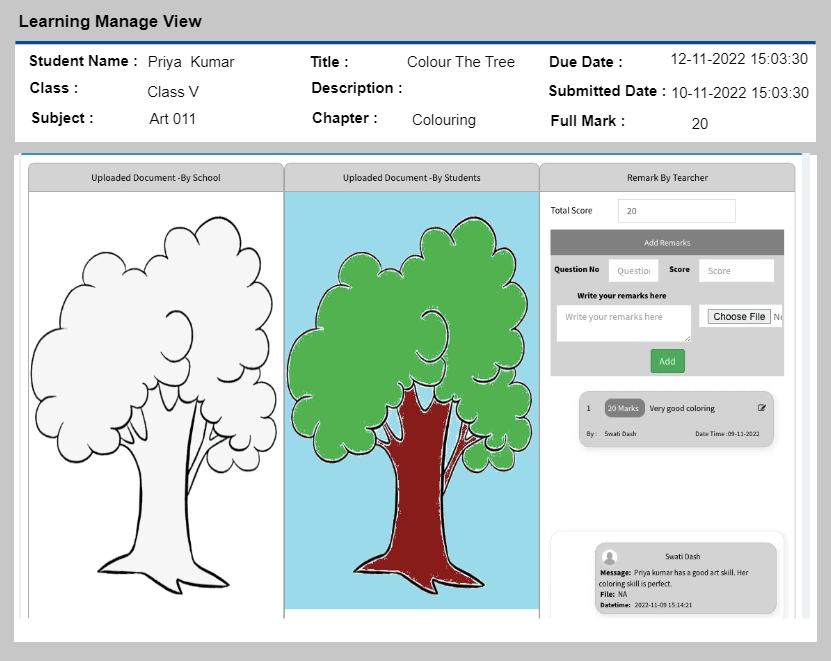Click the student name Priya Kumar
The image size is (831, 661).
click(191, 62)
